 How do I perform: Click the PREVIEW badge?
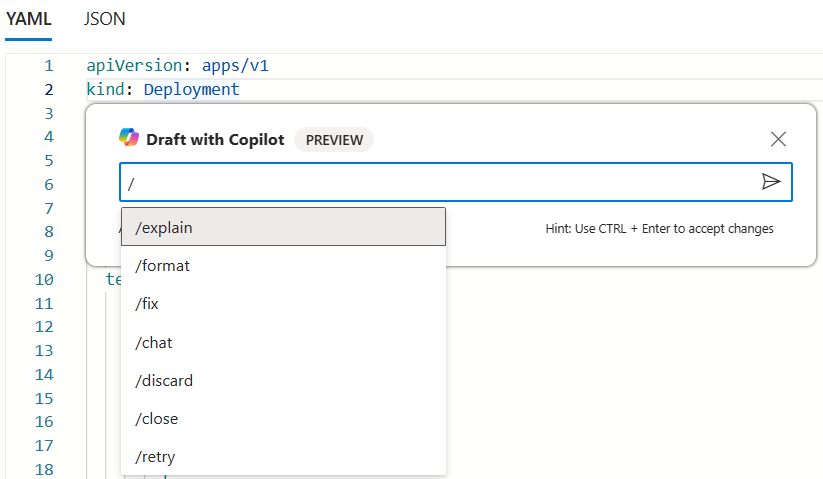coord(334,140)
